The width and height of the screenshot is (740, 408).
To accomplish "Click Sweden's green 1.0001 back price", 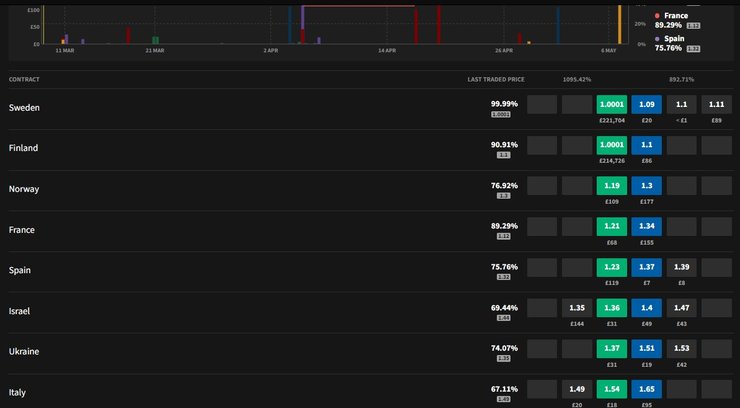I will click(x=611, y=104).
